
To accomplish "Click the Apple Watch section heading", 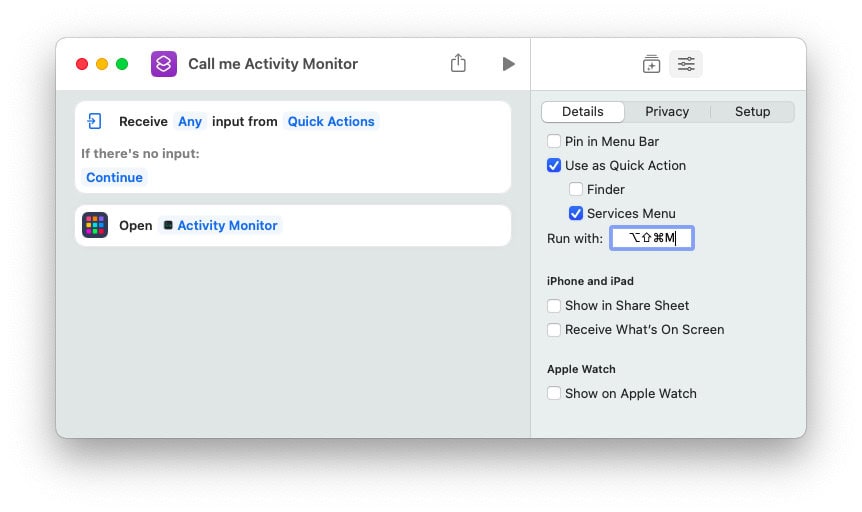I will (x=581, y=369).
